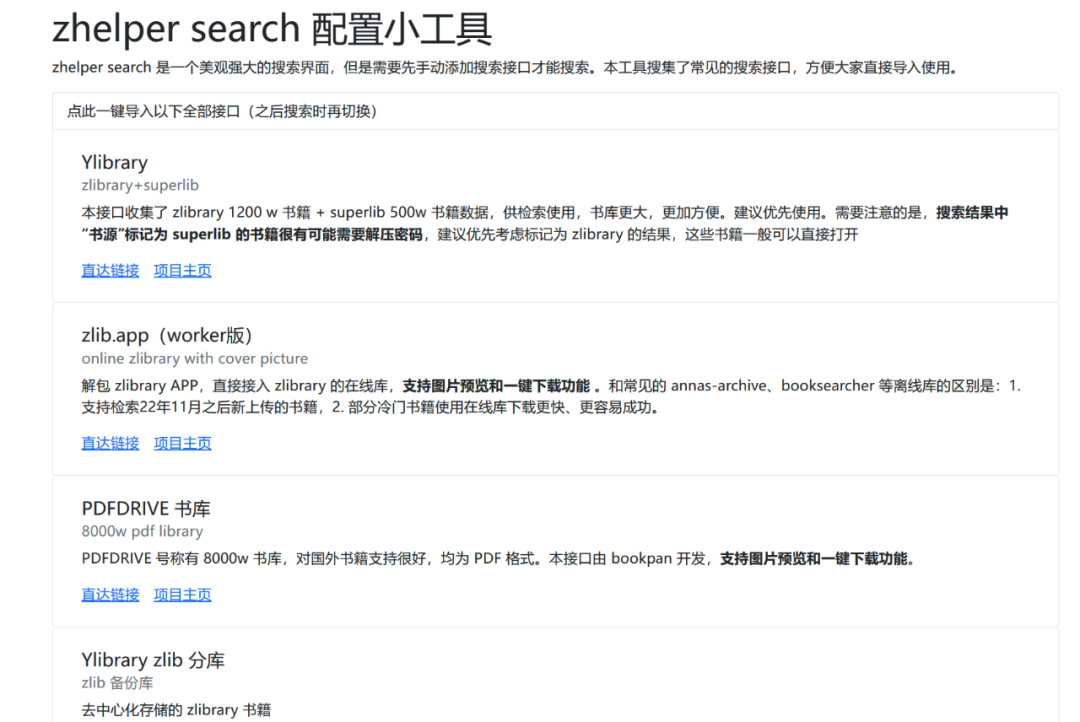Click the '去中心化存储的 zlibrary 书籍' description
The image size is (1080, 722).
176,710
